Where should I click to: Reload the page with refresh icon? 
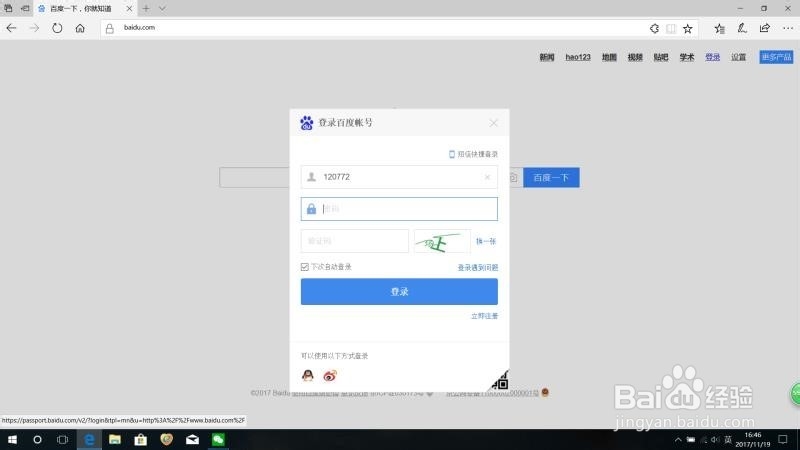(57, 28)
